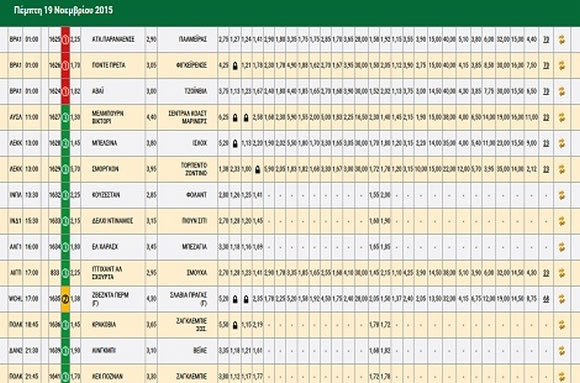Select home odds 1,30 for ΜΕΛΜΠΟΥΡΝ ΒΙΚΤΟΡΙ
The height and width of the screenshot is (383, 580).
75,117
